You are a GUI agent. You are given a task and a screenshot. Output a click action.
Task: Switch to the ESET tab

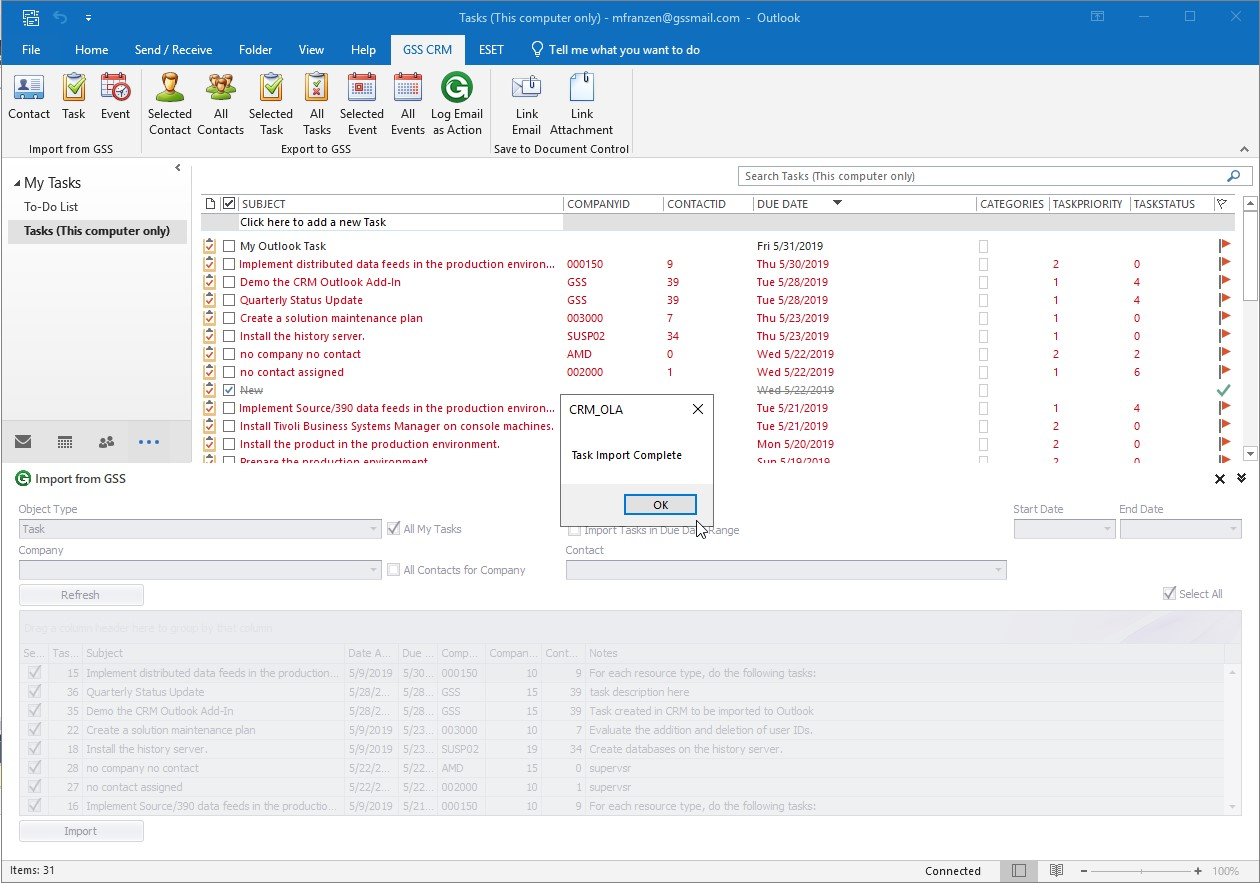pos(491,50)
